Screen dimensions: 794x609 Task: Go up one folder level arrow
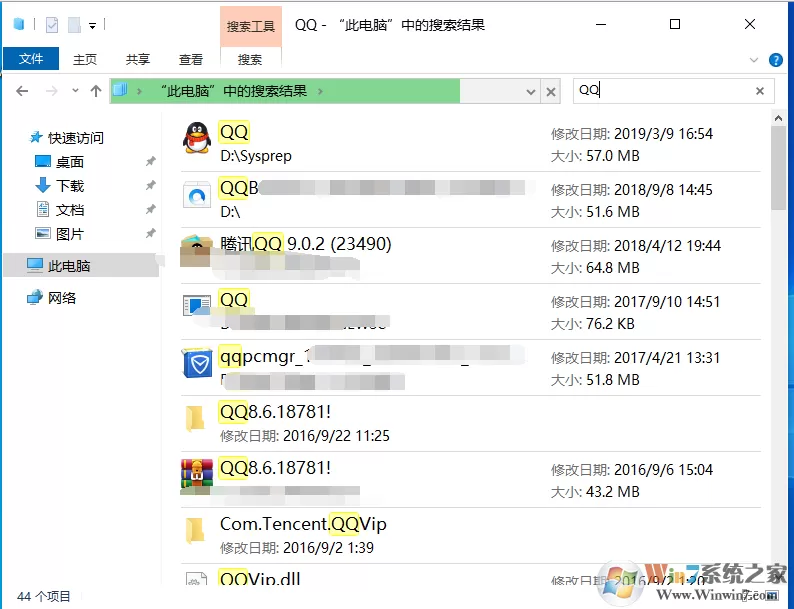[x=96, y=91]
